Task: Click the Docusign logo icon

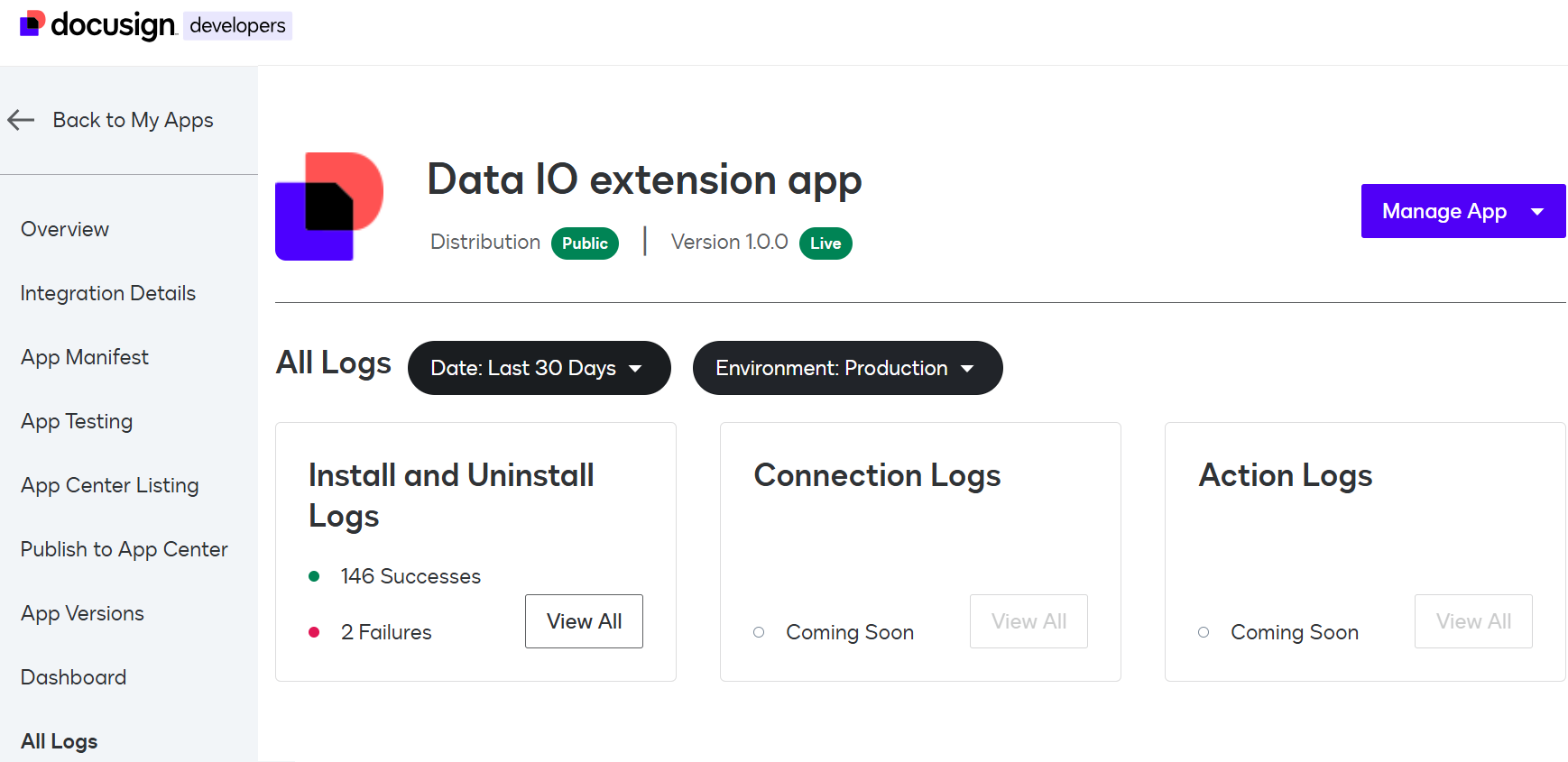Action: coord(32,23)
